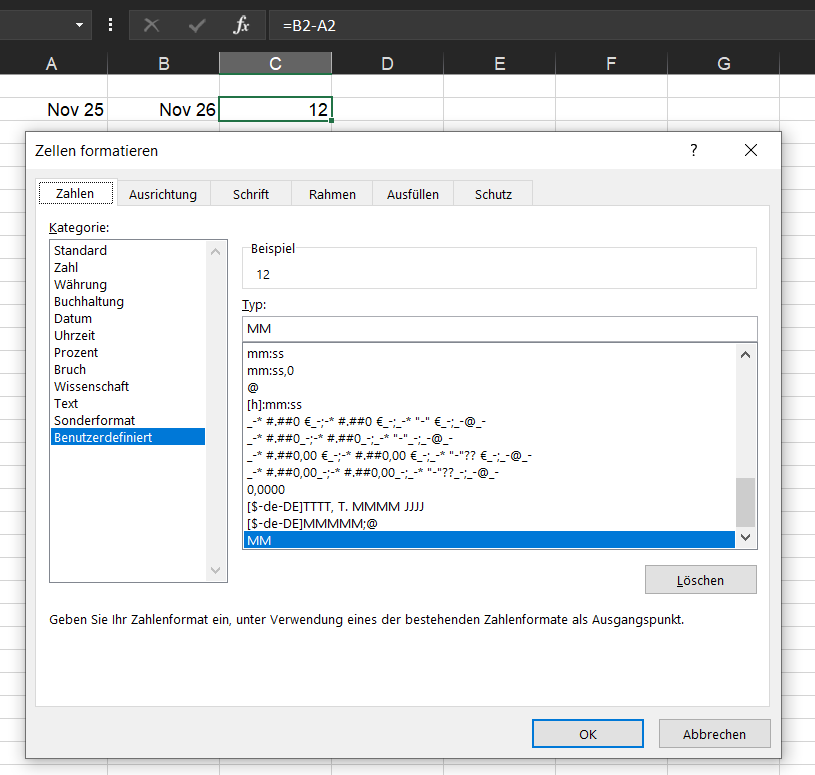This screenshot has width=815, height=775.
Task: Click the category list scroll-up arrow
Action: (216, 252)
